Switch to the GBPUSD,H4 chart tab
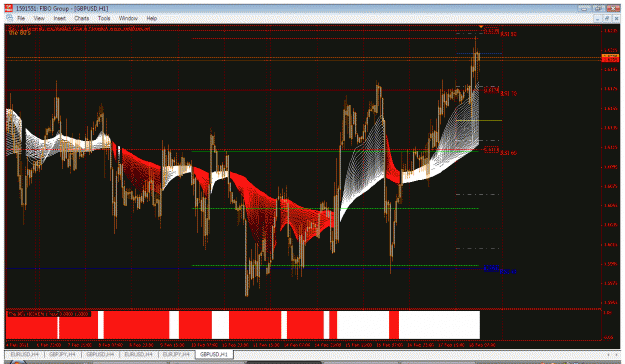Screen dimensions: 625x364 100,354
